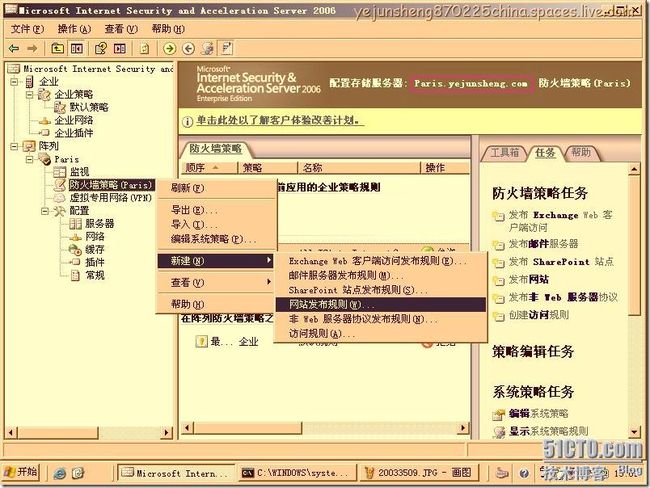Viewport: 650px width, 488px height.
Task: Choose 导出(E) in the context menu
Action: pyautogui.click(x=216, y=210)
